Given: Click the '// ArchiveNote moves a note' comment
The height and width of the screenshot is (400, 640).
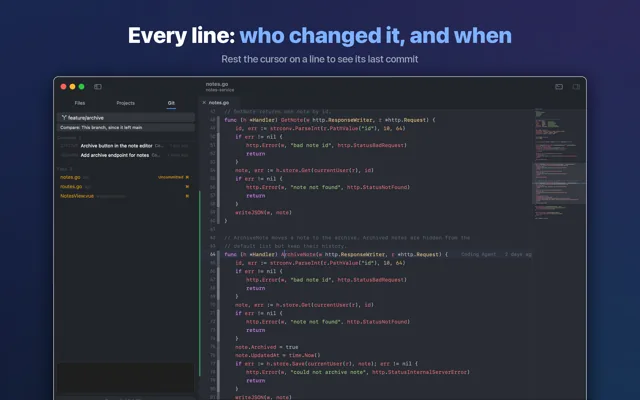Looking at the screenshot, I should (x=347, y=238).
